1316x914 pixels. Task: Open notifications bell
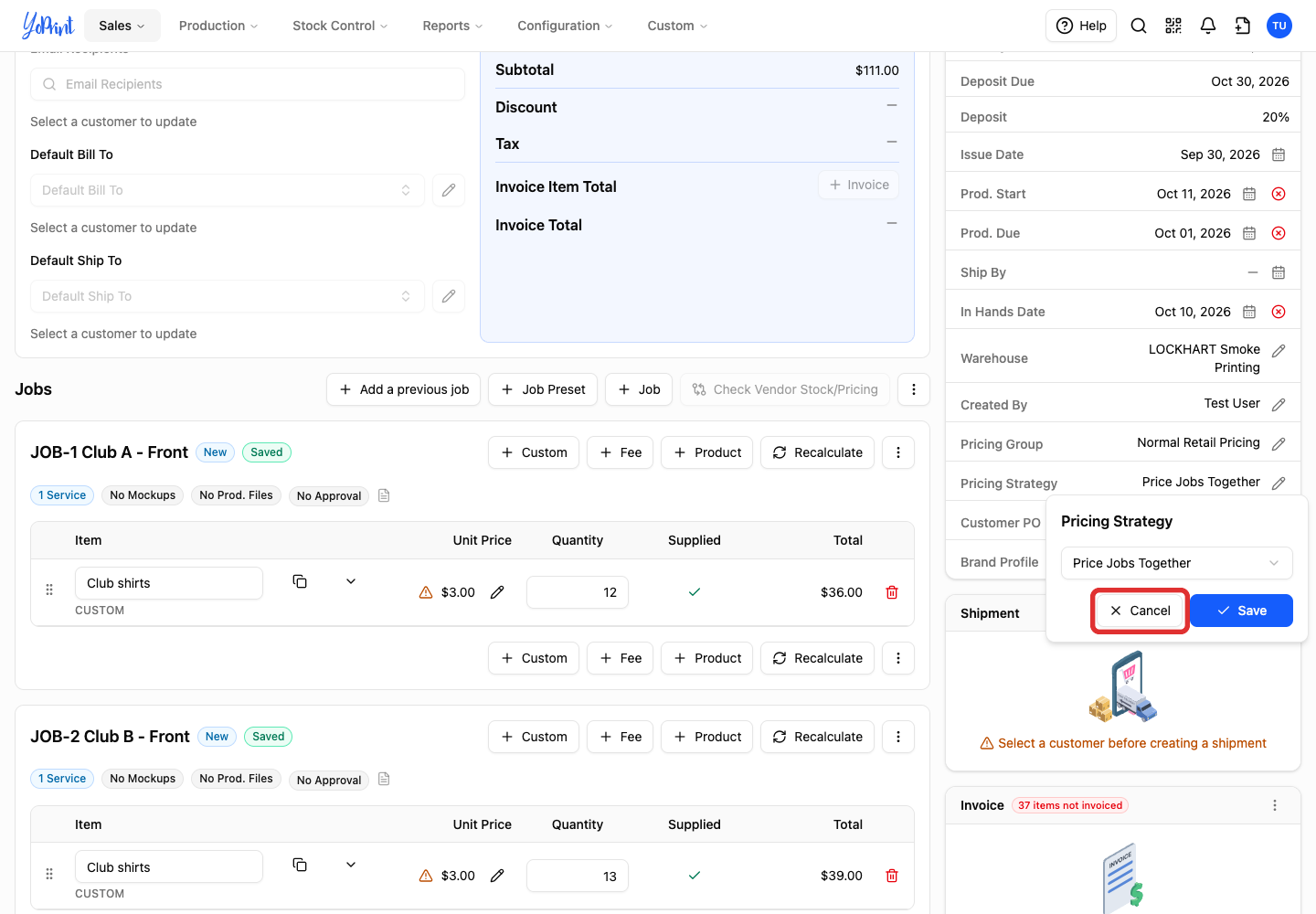(x=1208, y=26)
